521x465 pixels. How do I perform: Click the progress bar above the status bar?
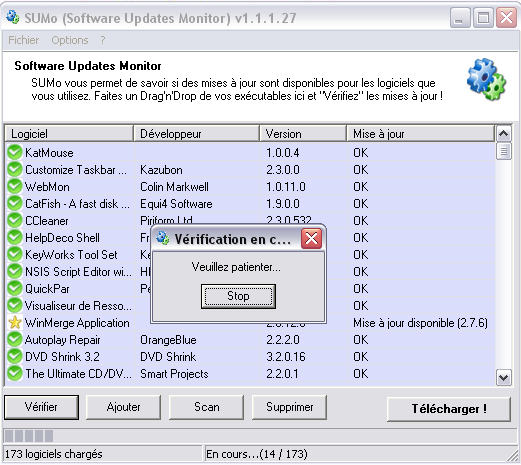260,436
